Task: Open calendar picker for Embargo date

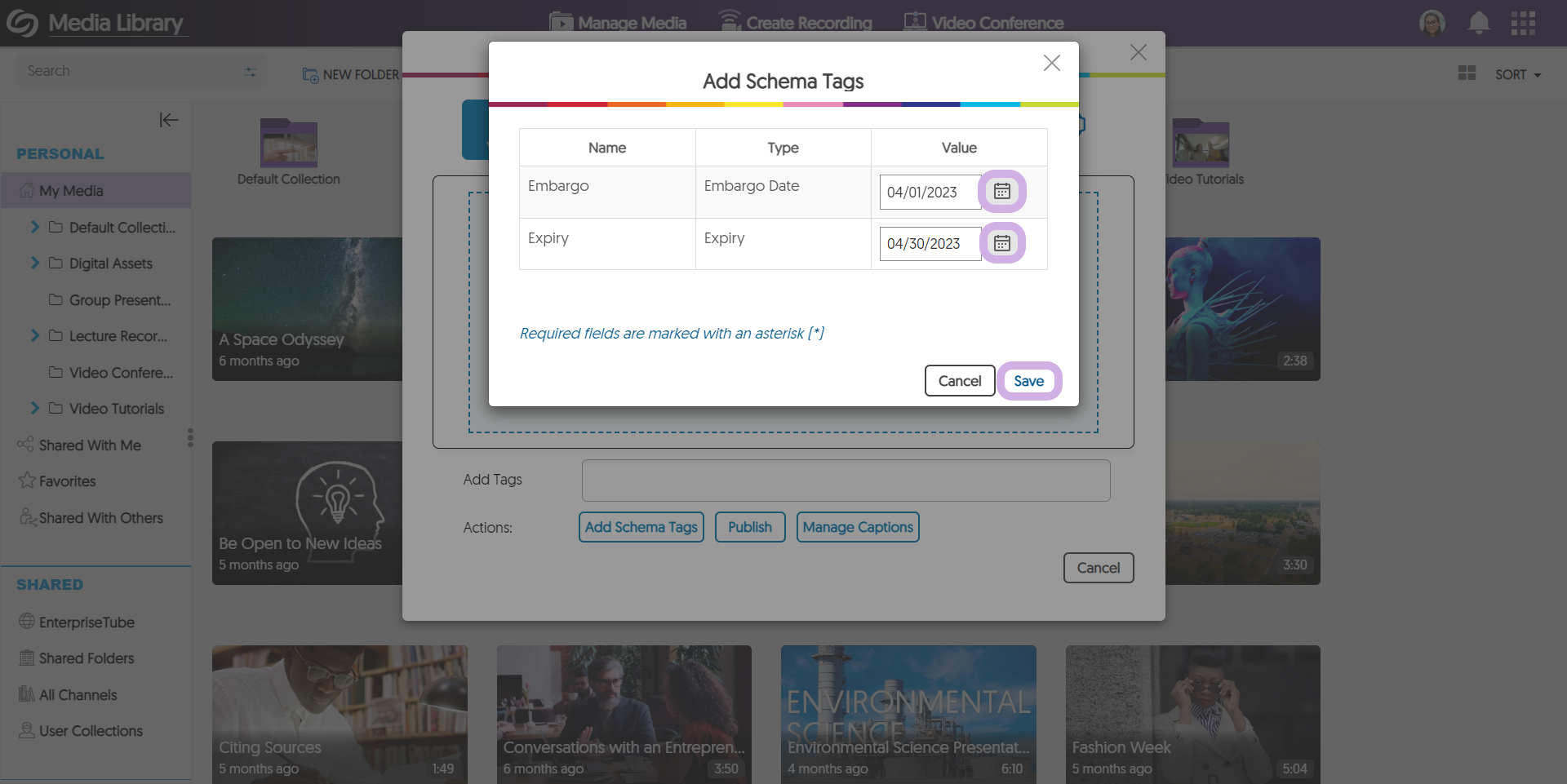Action: click(x=1002, y=192)
